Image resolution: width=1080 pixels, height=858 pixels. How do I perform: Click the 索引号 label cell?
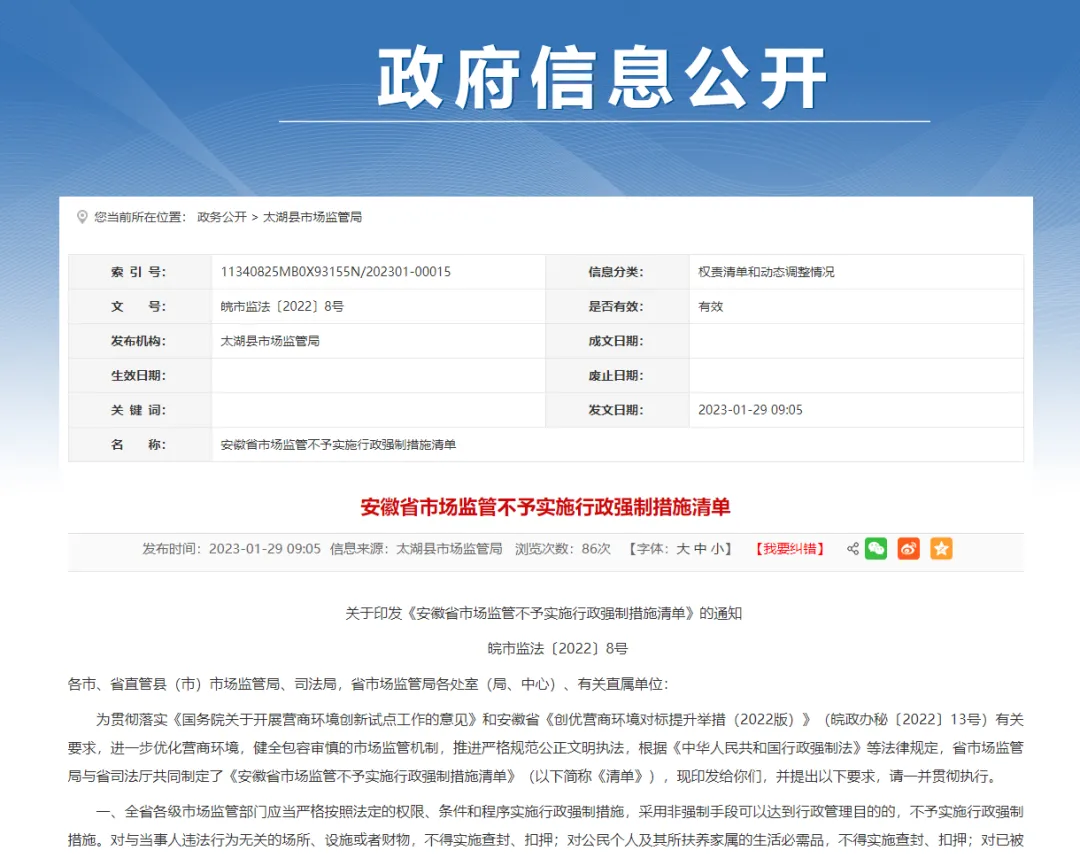[140, 272]
